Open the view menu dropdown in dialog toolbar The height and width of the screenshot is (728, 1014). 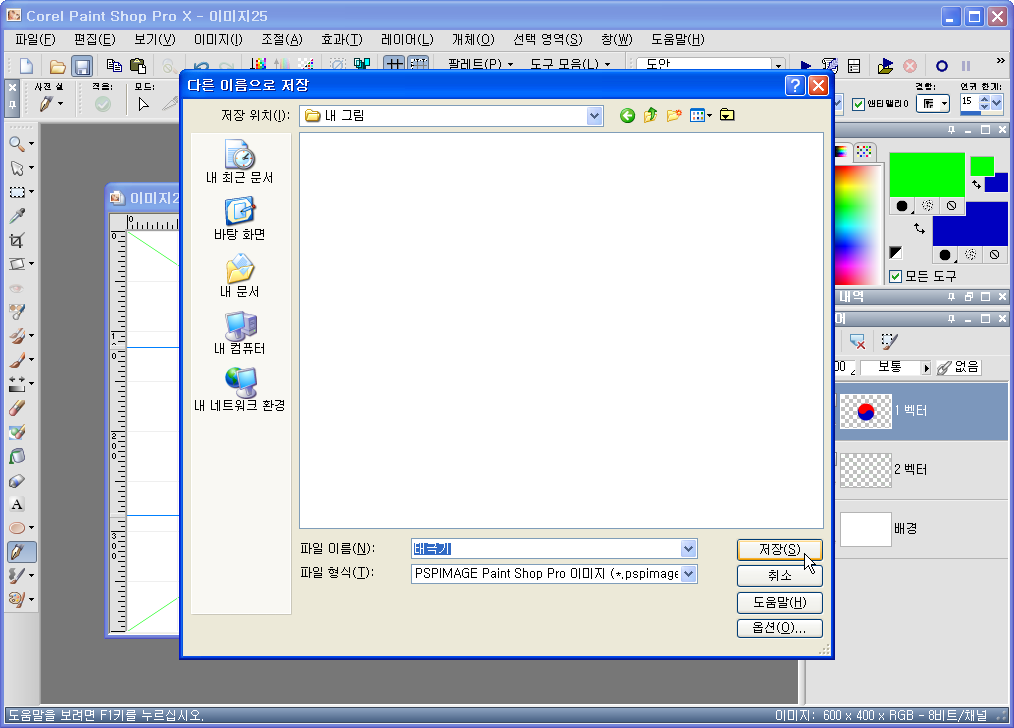point(700,116)
